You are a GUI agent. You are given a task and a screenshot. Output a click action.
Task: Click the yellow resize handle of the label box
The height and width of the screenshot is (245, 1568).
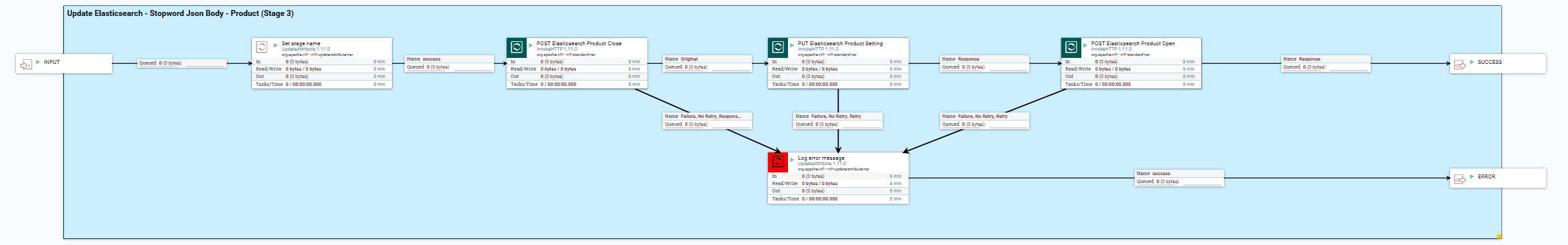click(1499, 236)
